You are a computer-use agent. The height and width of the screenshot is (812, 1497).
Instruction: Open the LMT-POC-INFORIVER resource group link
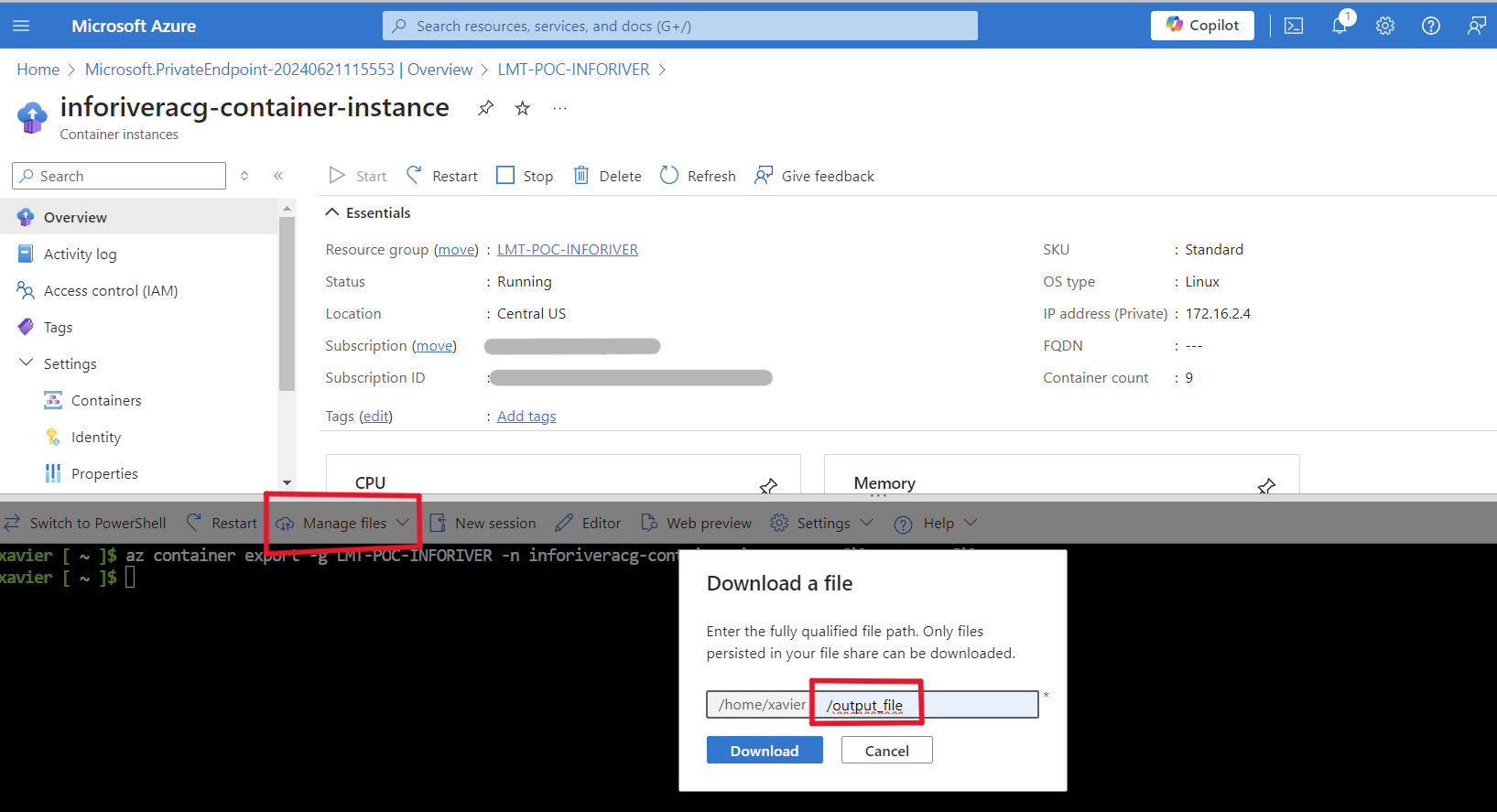point(567,249)
